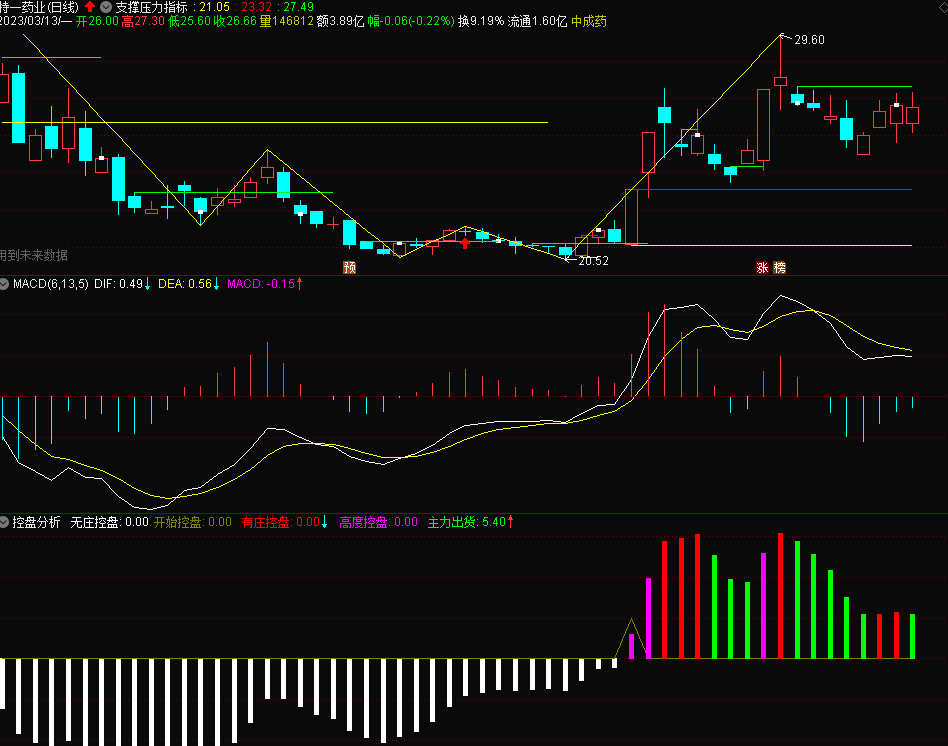This screenshot has height=746, width=948.
Task: Click the red arrow signal on the candlestick
Action: [x=465, y=243]
